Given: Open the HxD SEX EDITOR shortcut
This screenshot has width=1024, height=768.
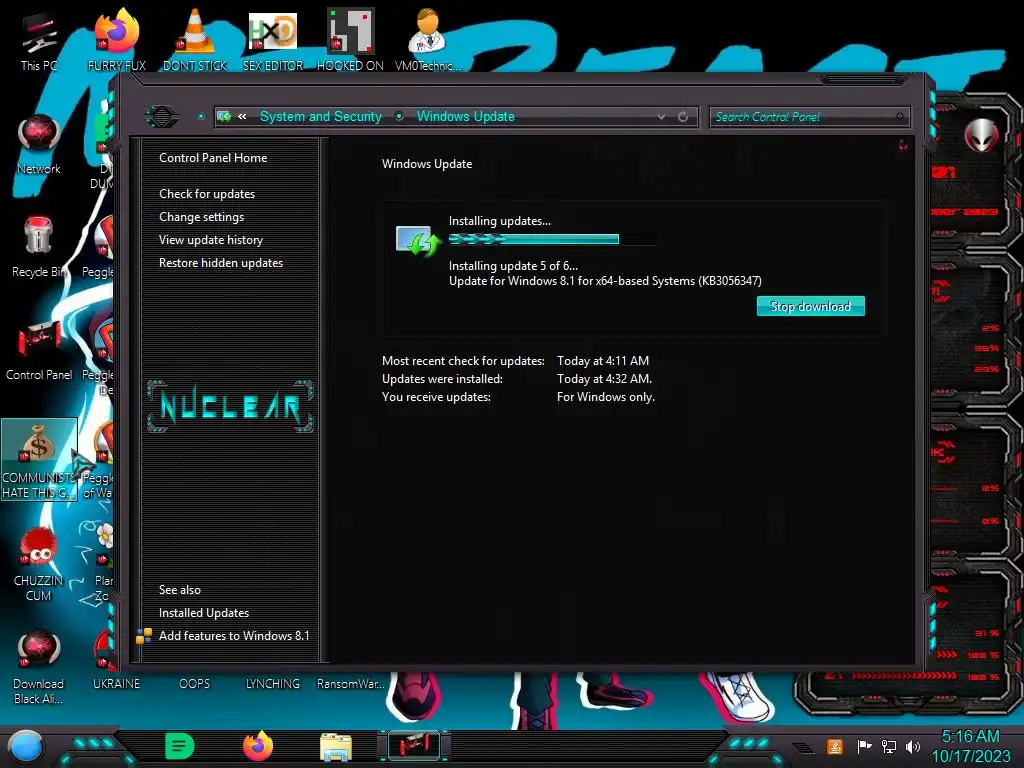Looking at the screenshot, I should pyautogui.click(x=273, y=40).
